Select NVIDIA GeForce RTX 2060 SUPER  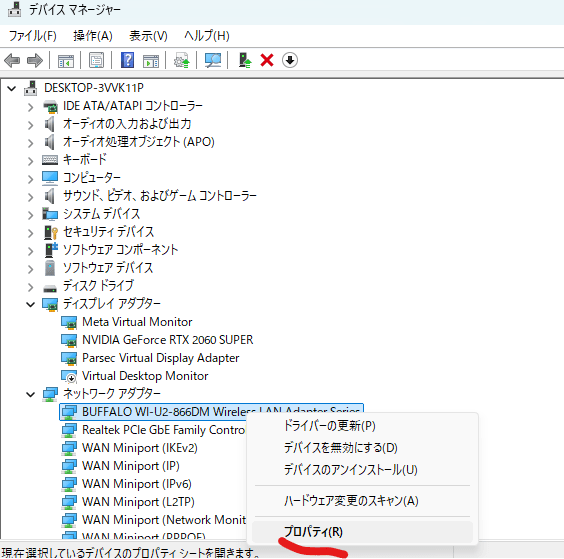(168, 340)
